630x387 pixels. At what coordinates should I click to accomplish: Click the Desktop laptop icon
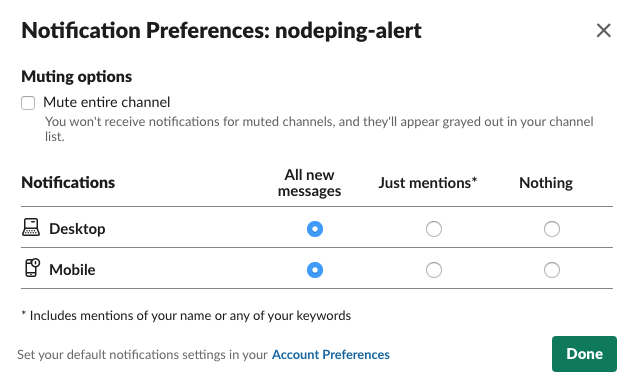[x=31, y=227]
